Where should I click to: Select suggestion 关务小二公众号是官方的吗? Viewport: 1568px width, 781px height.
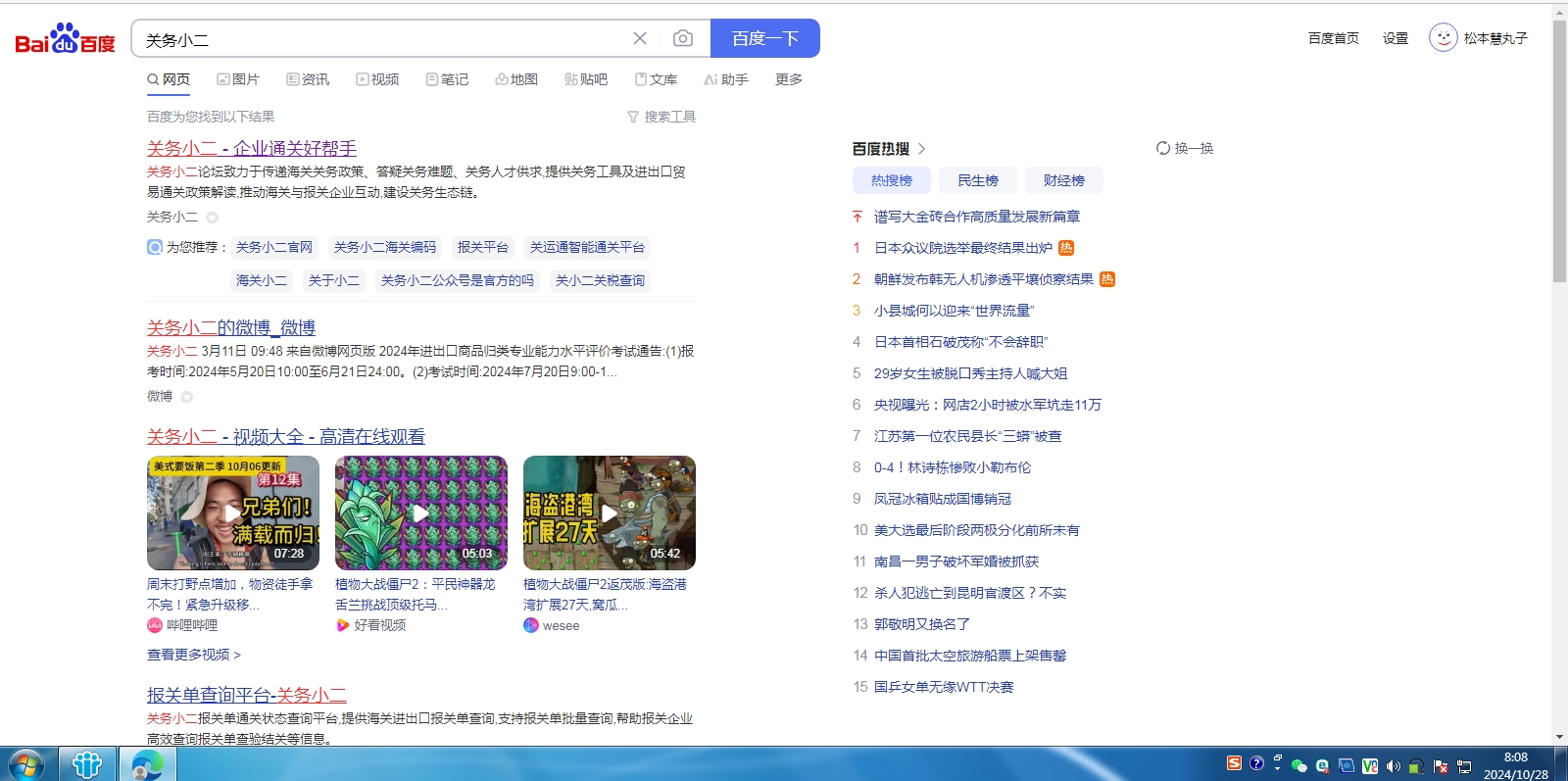coord(458,280)
